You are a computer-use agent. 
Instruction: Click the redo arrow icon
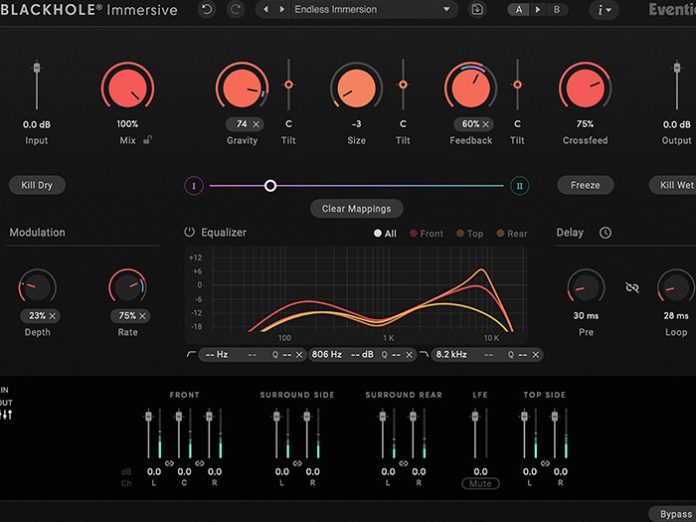coord(235,9)
